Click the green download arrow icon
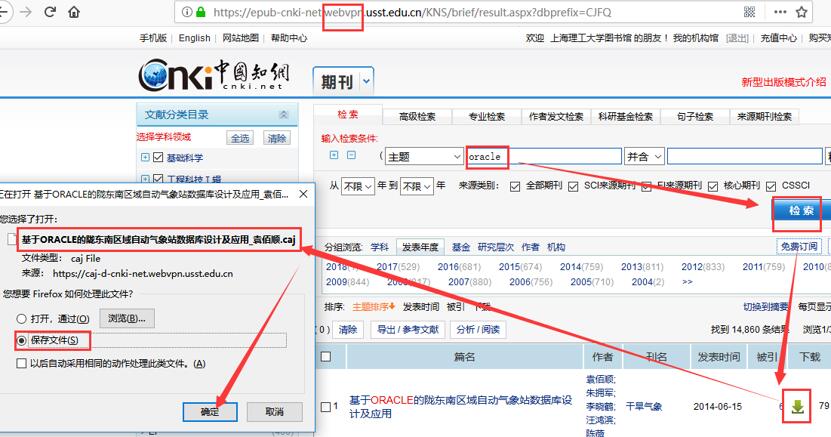Viewport: 831px width, 437px height. click(x=797, y=407)
